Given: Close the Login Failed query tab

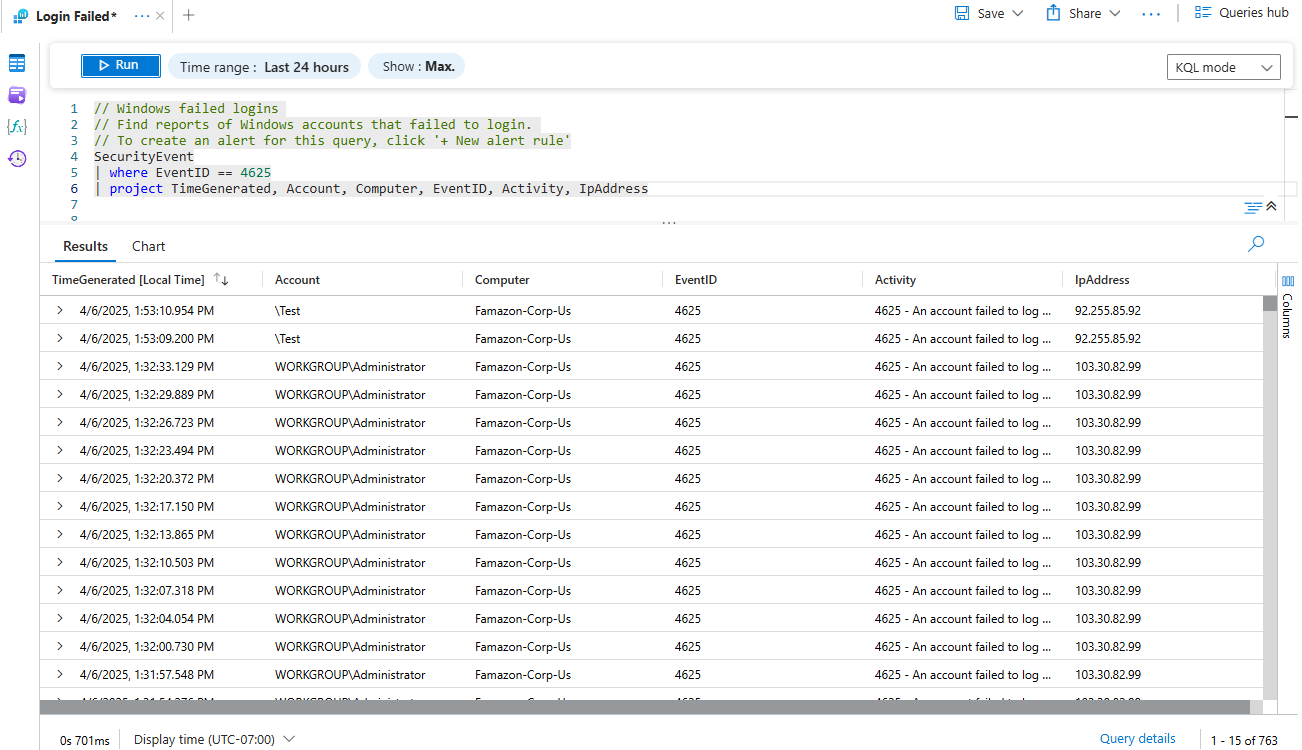Looking at the screenshot, I should pyautogui.click(x=160, y=16).
